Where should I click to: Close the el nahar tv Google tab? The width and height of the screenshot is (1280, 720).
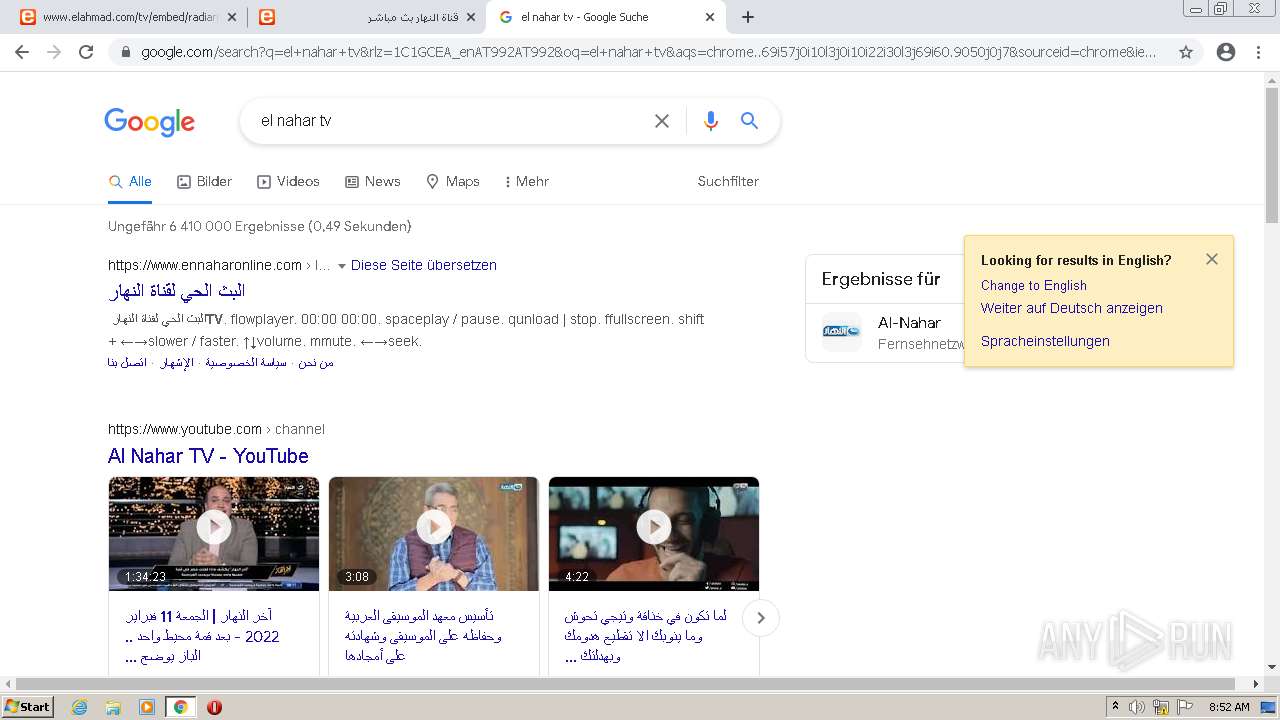[x=710, y=17]
